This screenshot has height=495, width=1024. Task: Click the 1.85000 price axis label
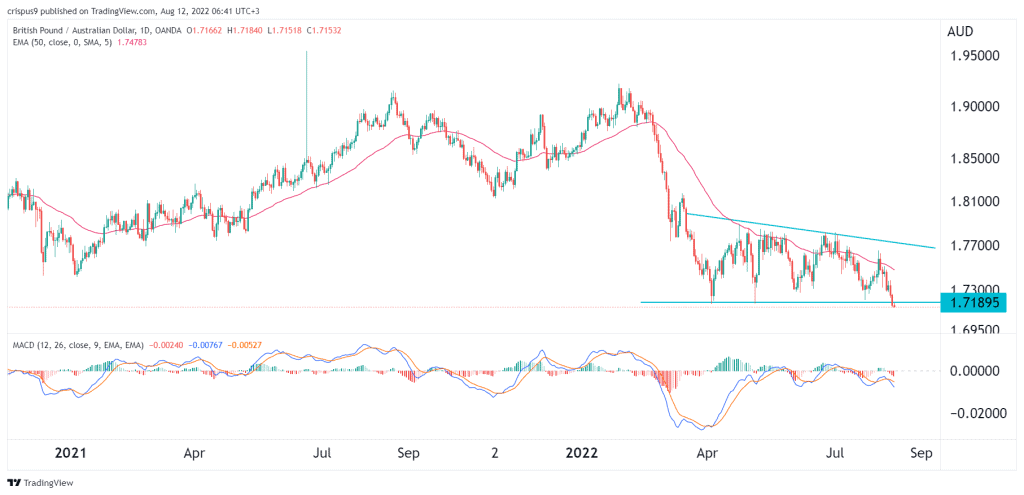click(976, 159)
